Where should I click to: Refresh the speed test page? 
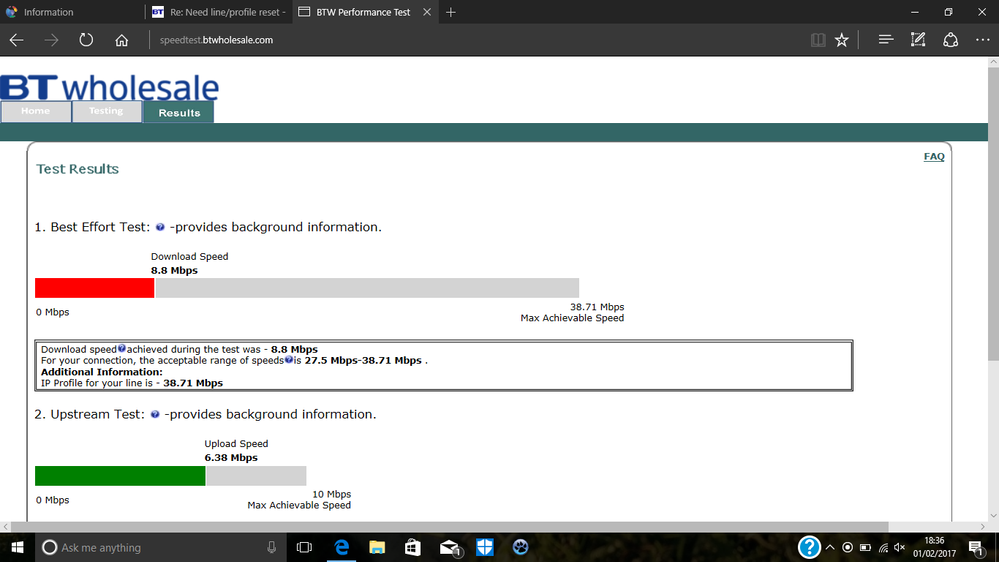tap(86, 40)
